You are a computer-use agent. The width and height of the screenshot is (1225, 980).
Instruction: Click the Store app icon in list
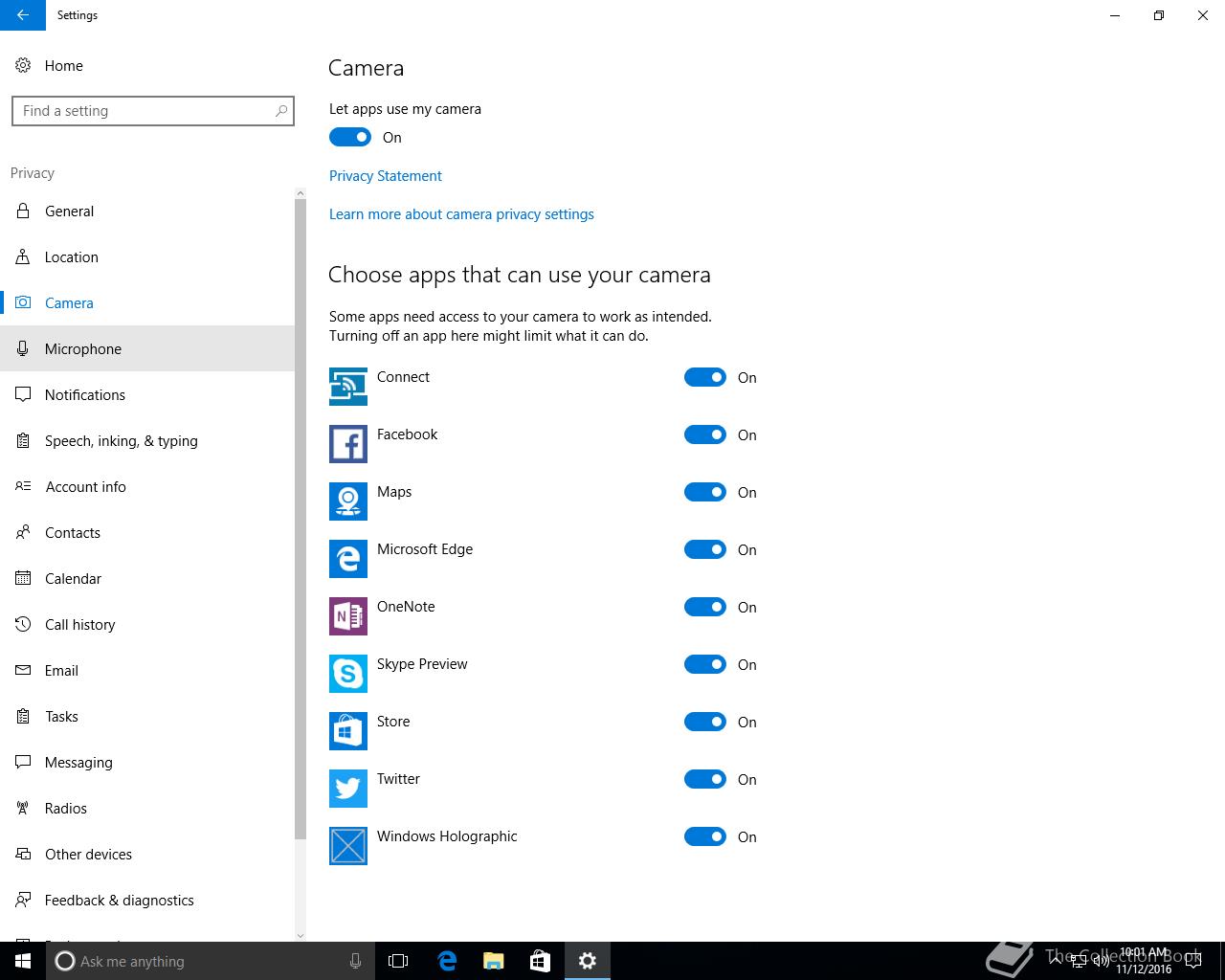348,731
